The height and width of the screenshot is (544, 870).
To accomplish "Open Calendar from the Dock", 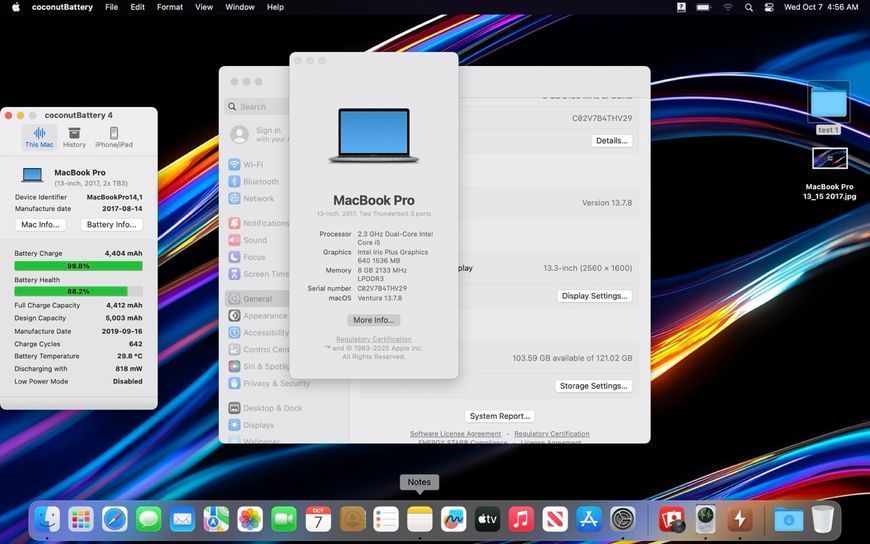I will [318, 520].
